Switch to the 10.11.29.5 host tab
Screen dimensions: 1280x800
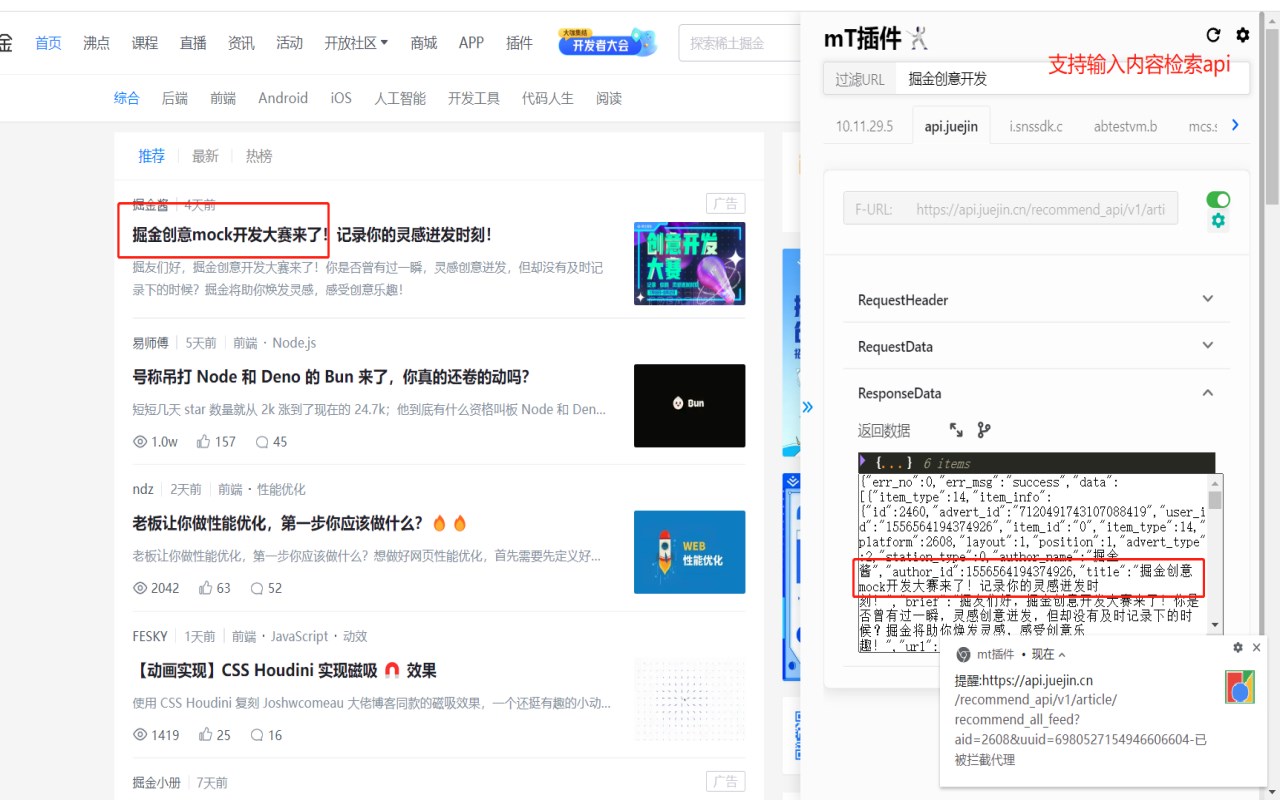[x=865, y=126]
